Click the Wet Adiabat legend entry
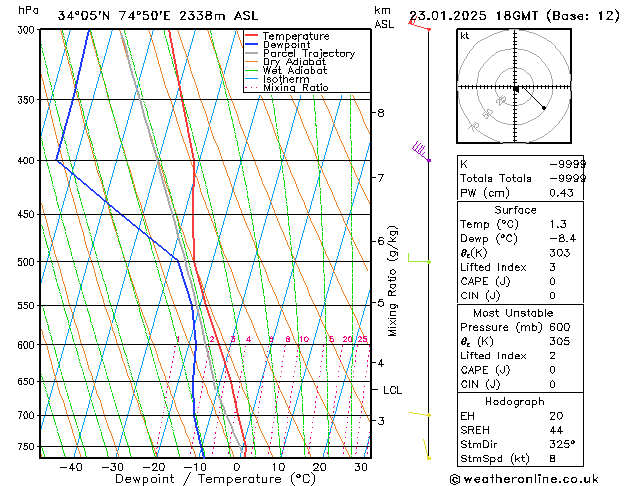This screenshot has width=629, height=486. (x=286, y=70)
